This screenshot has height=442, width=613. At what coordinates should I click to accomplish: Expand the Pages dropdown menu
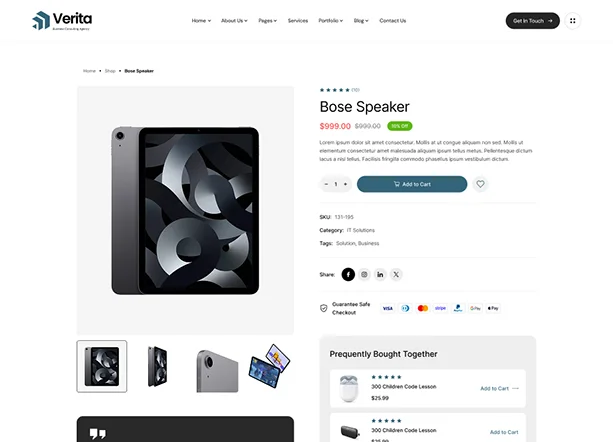(267, 20)
